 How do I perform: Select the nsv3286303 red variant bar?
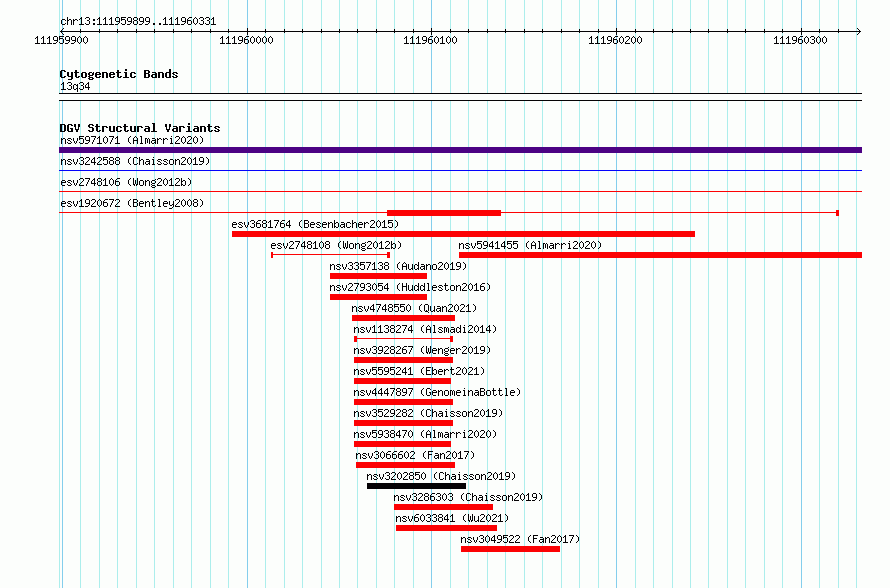[x=443, y=507]
